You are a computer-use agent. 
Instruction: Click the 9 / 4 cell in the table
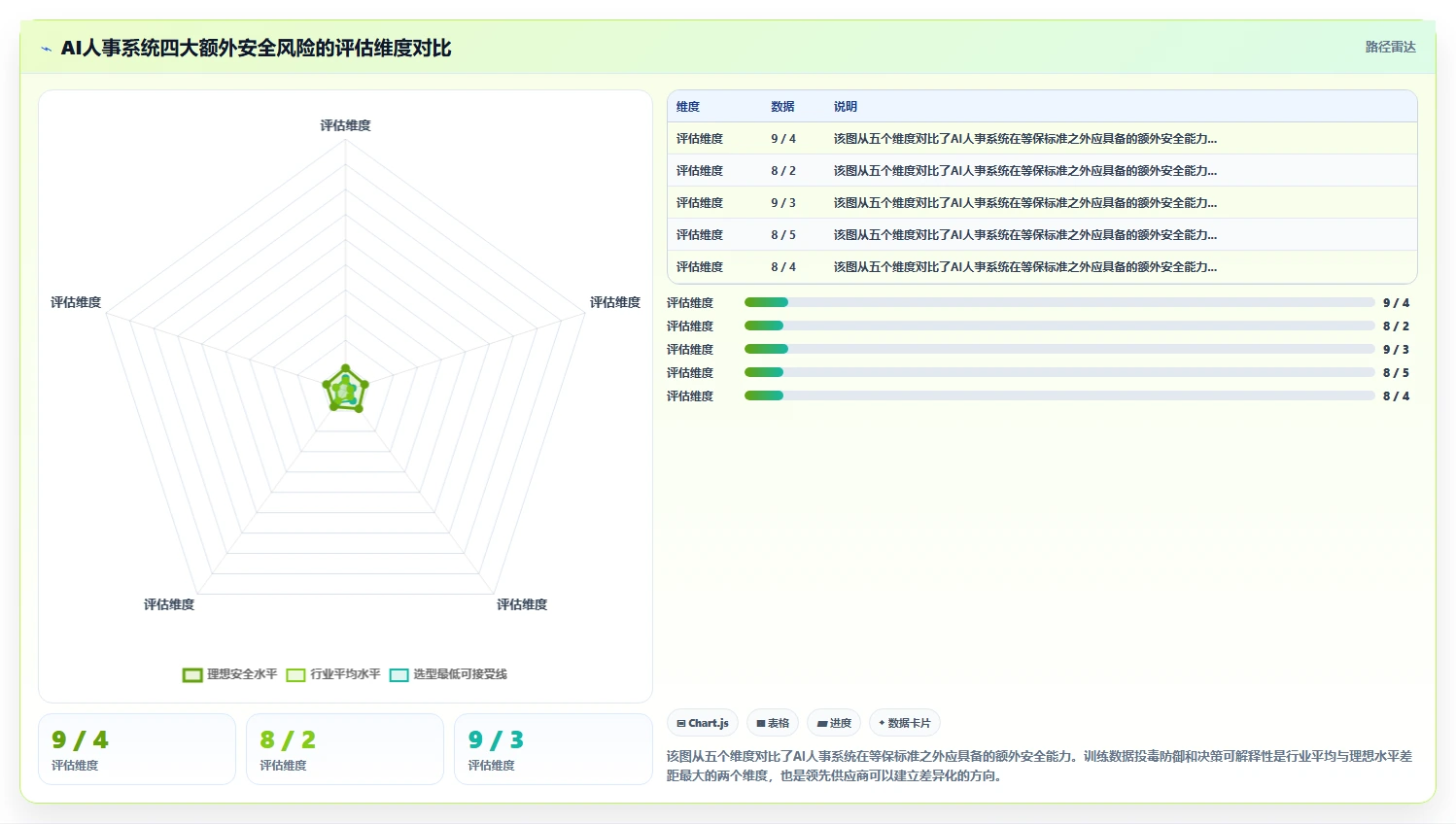tap(783, 139)
